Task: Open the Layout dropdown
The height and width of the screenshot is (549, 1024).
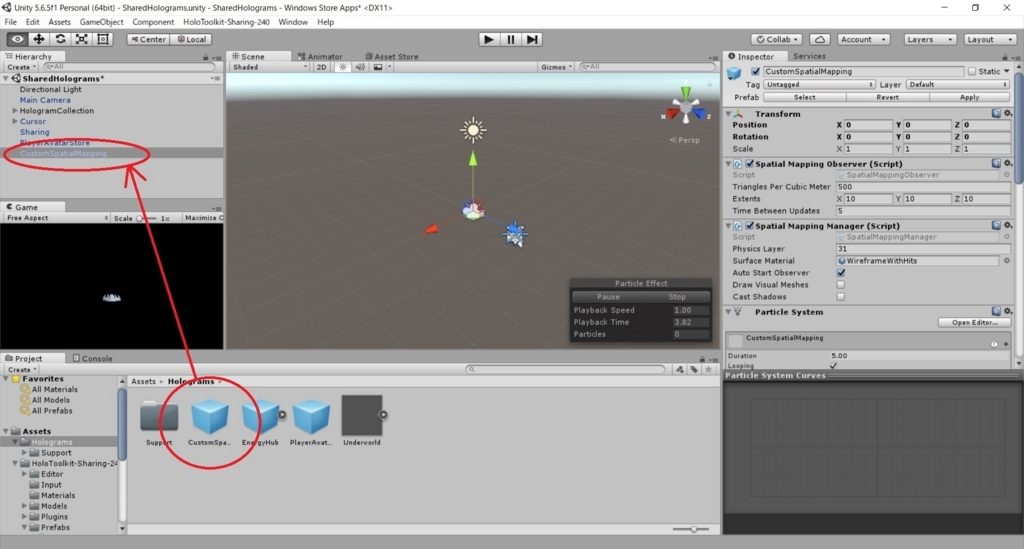Action: pyautogui.click(x=989, y=39)
